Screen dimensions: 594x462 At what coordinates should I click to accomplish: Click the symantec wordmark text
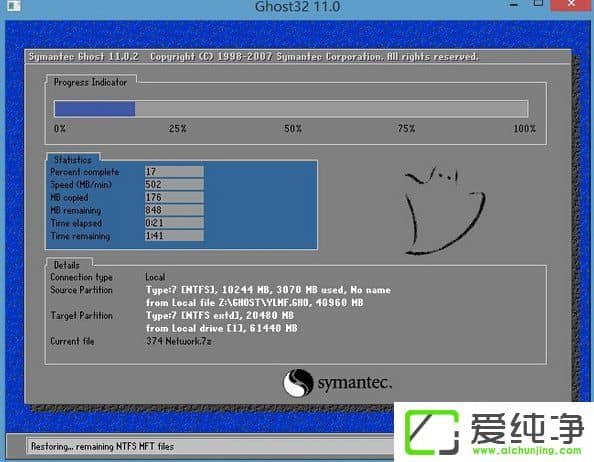tap(355, 383)
